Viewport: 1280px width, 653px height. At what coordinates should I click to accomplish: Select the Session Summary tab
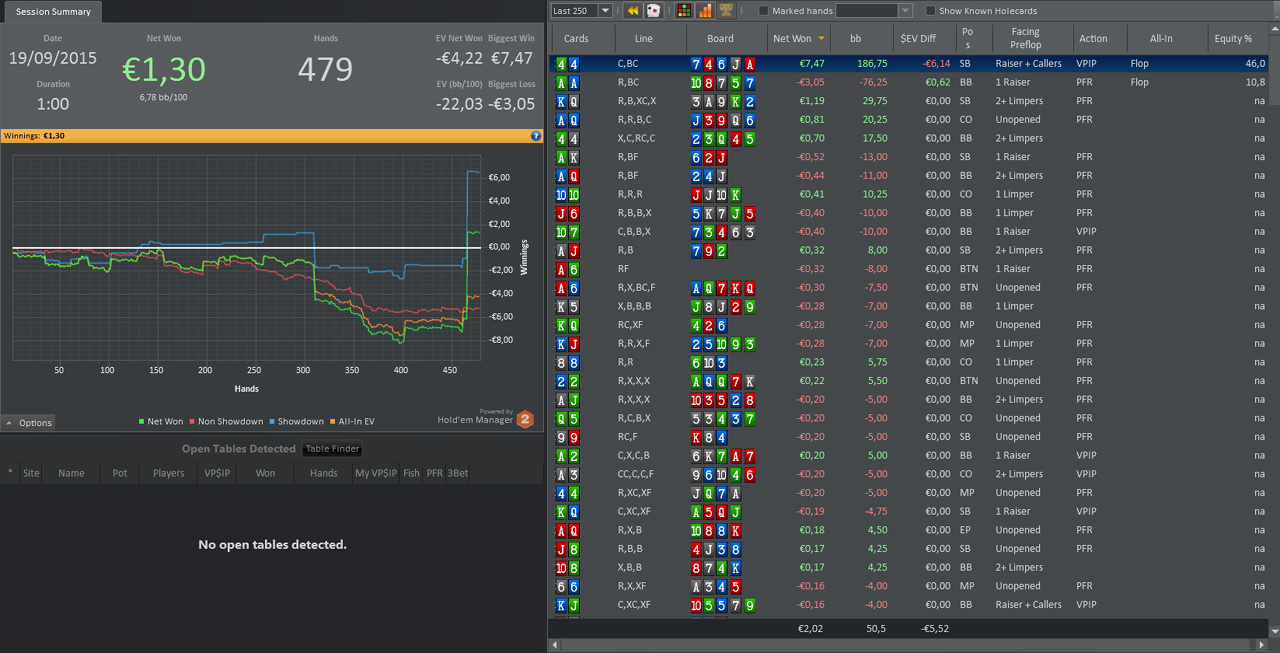pos(53,12)
